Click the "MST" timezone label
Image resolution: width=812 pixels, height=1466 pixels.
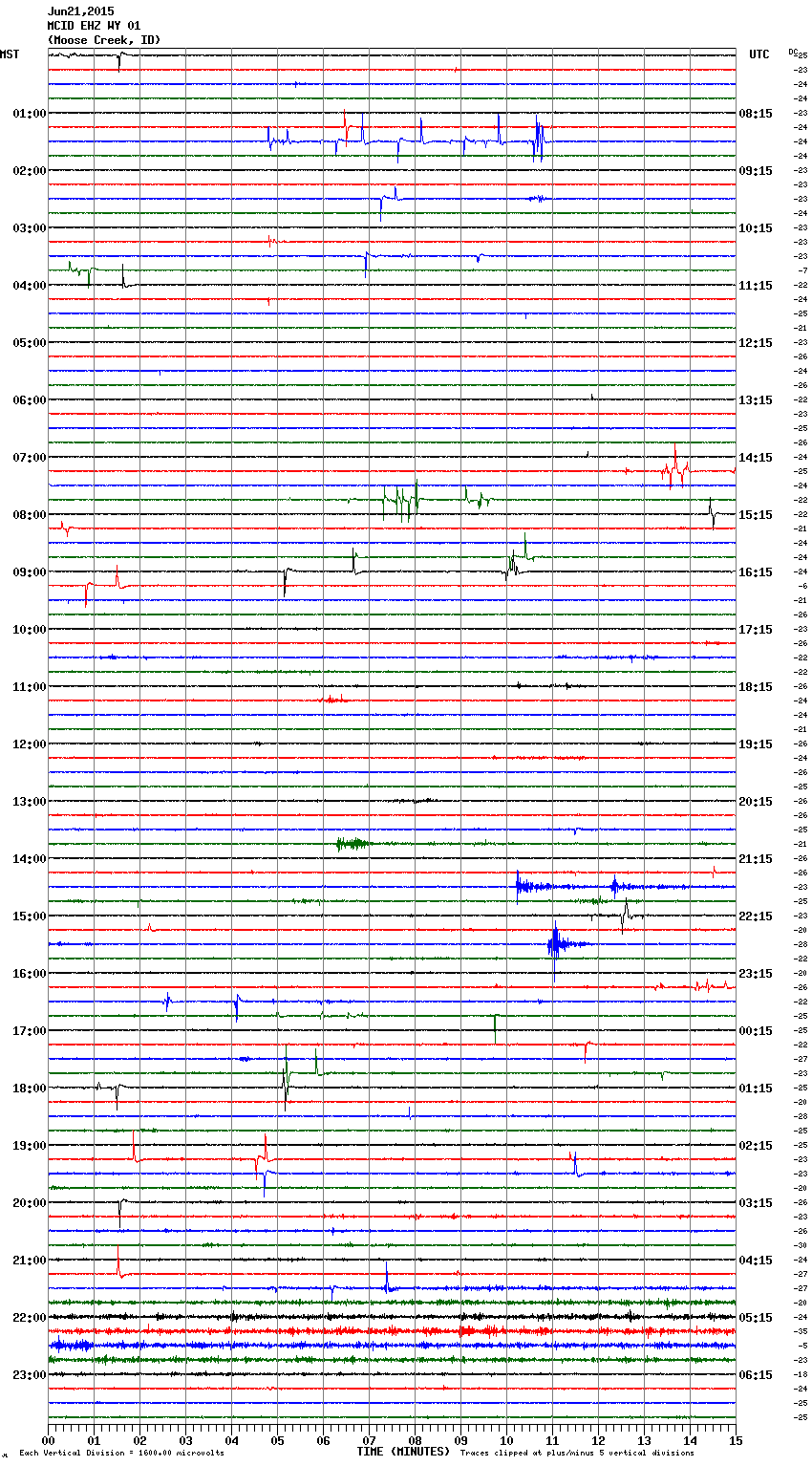click(x=10, y=54)
